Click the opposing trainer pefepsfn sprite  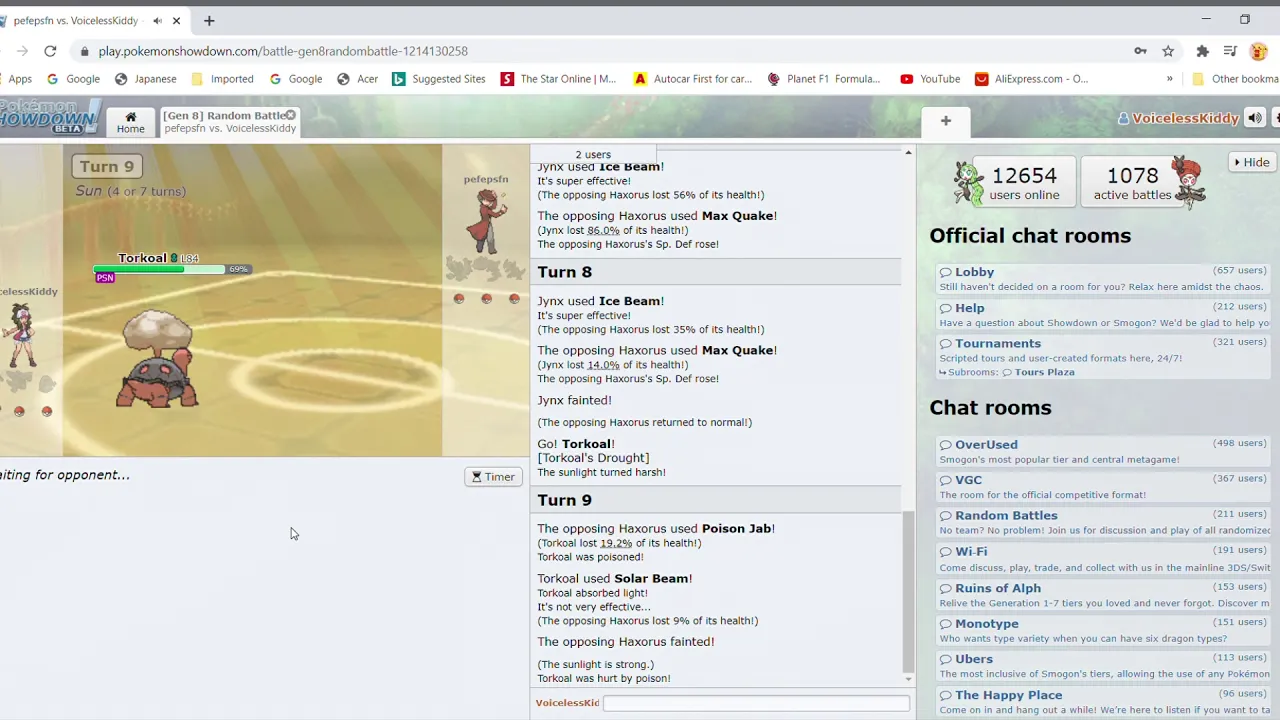[487, 220]
